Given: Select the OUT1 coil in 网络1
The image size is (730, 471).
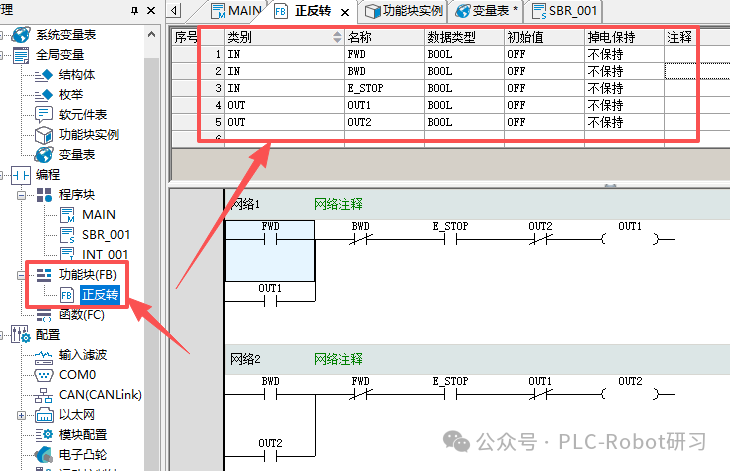Looking at the screenshot, I should [x=630, y=239].
